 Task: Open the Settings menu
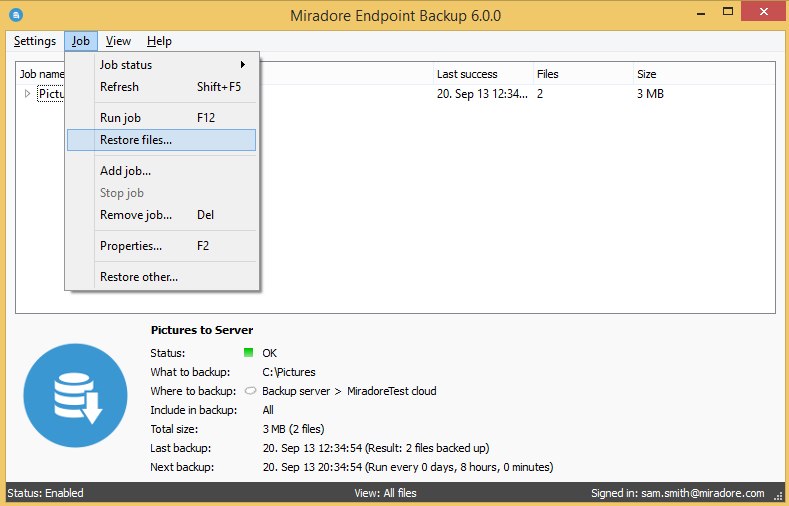tap(35, 41)
